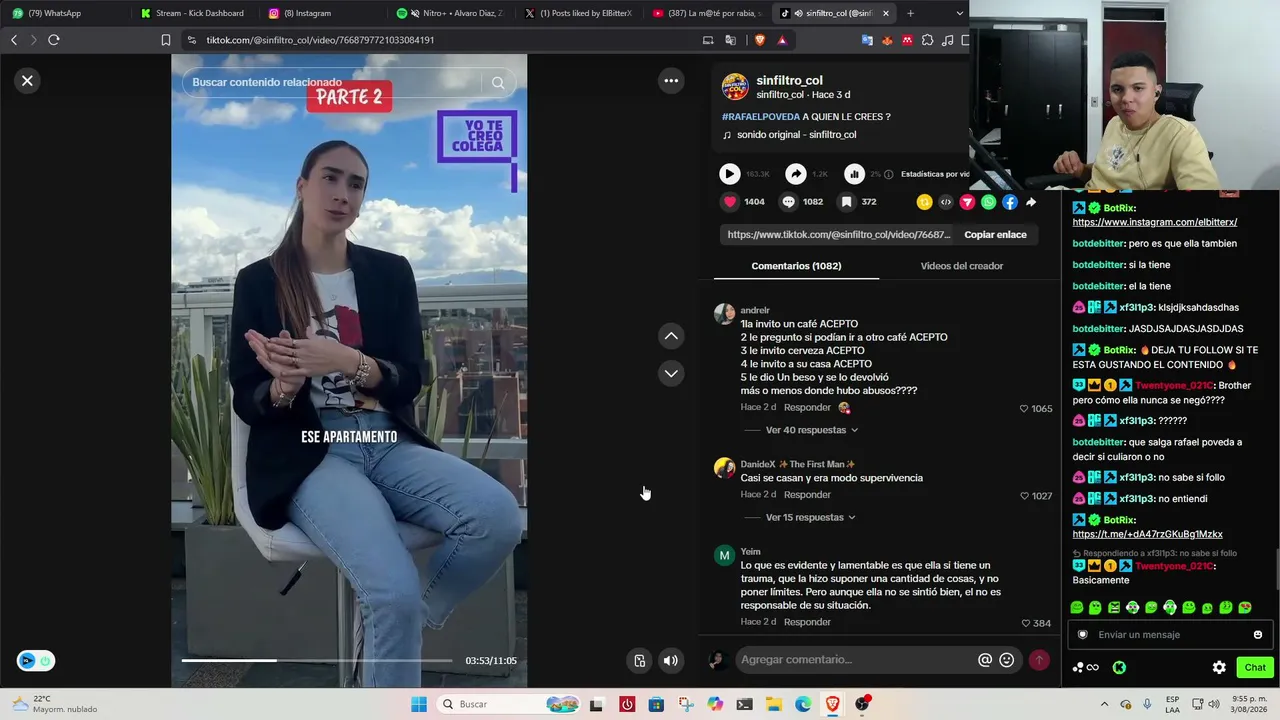Repost using the yellow repost icon
1280x720 pixels.
(924, 202)
